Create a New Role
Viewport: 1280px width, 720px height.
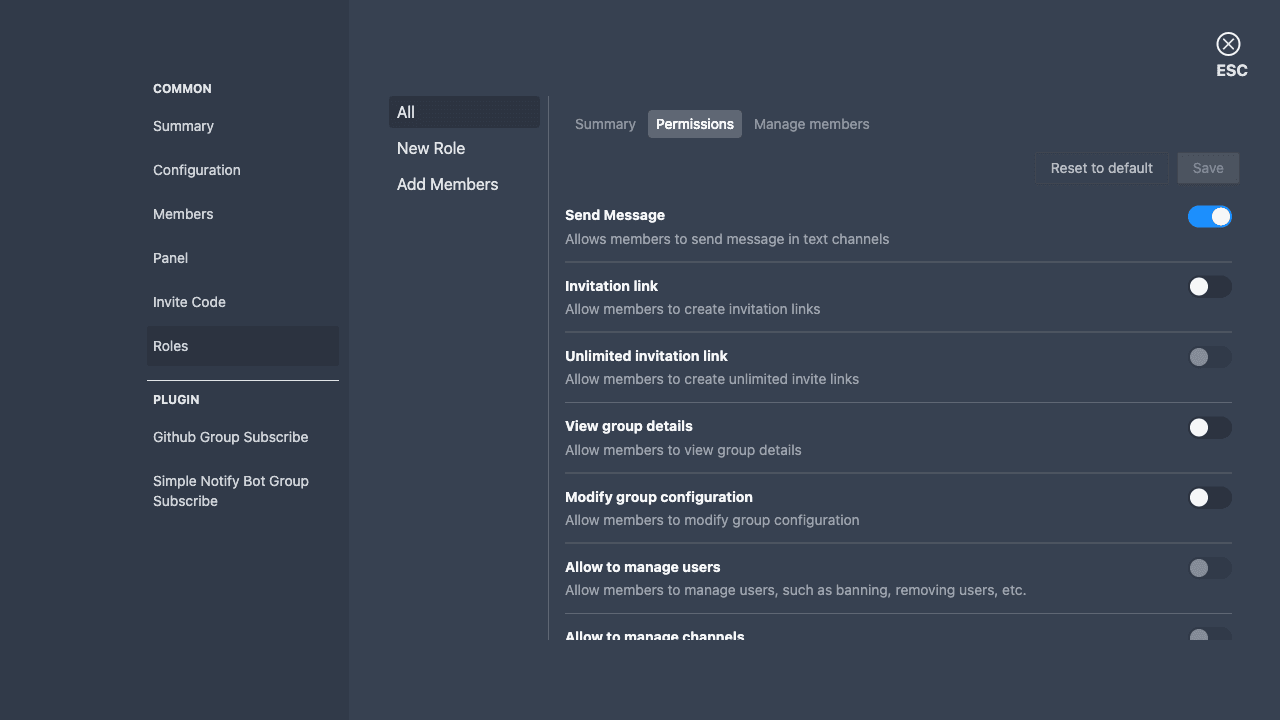(x=431, y=148)
